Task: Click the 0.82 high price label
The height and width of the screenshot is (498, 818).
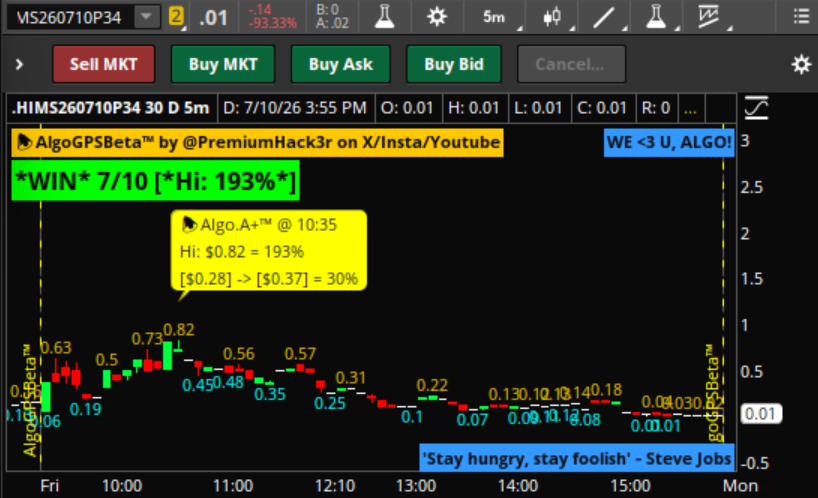Action: [x=178, y=330]
